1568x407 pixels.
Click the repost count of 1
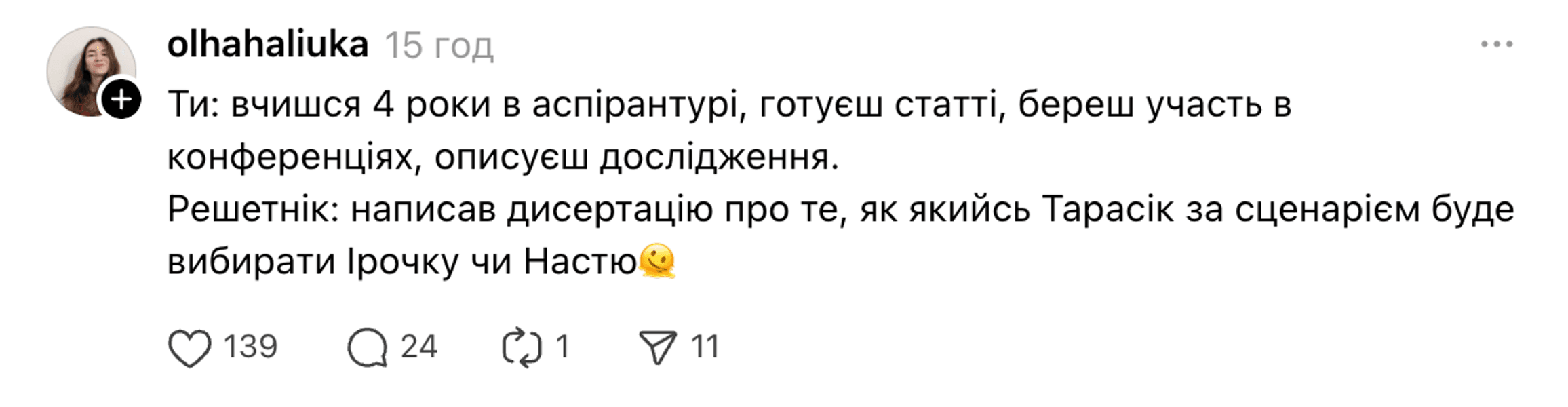(562, 347)
